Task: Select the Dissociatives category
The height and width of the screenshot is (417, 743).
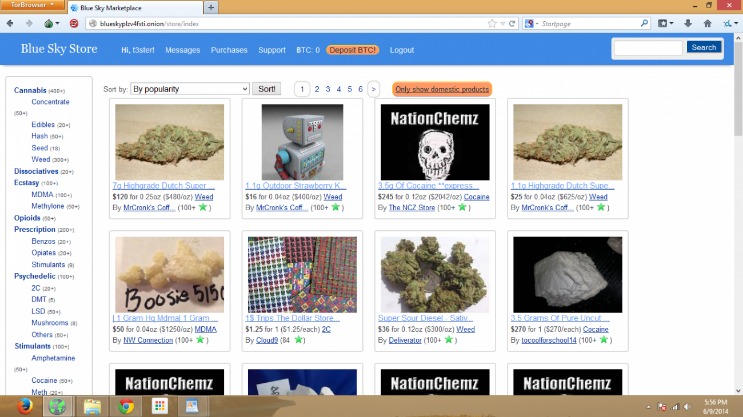Action: (x=36, y=171)
